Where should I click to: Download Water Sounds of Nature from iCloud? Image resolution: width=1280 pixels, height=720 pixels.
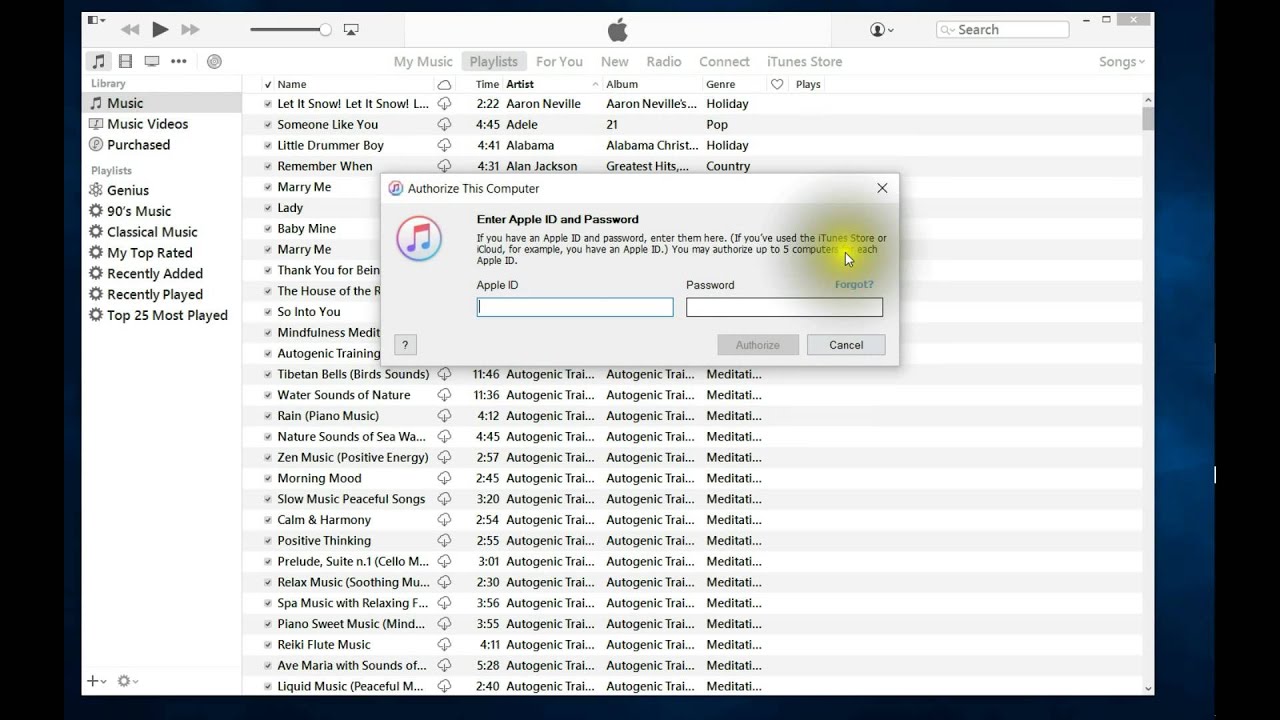(x=444, y=395)
